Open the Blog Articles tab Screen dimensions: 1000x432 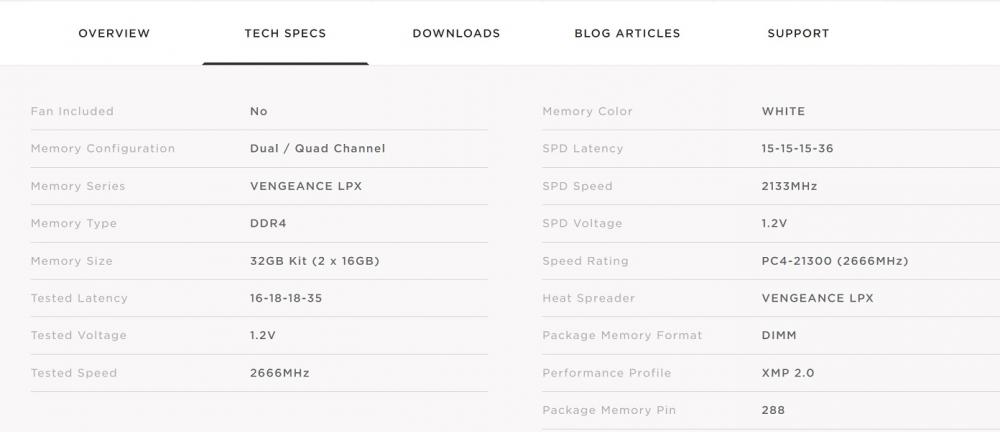click(627, 33)
